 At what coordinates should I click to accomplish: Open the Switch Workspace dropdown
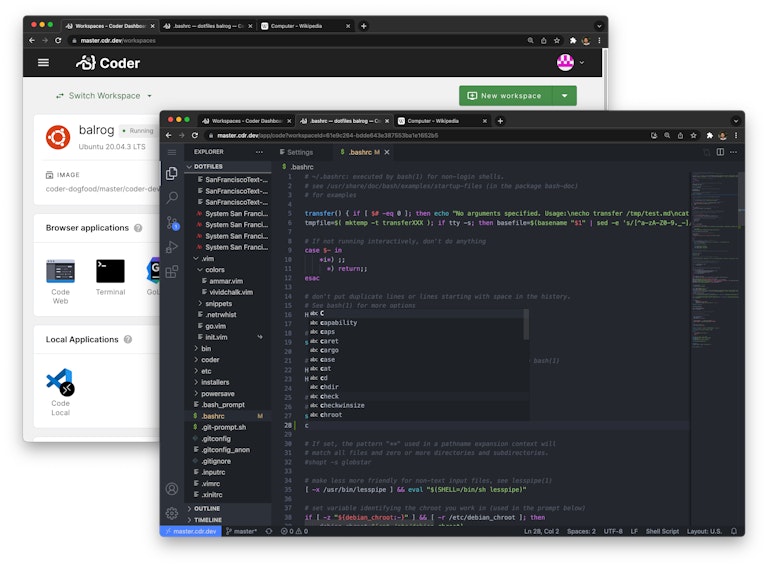click(x=103, y=96)
